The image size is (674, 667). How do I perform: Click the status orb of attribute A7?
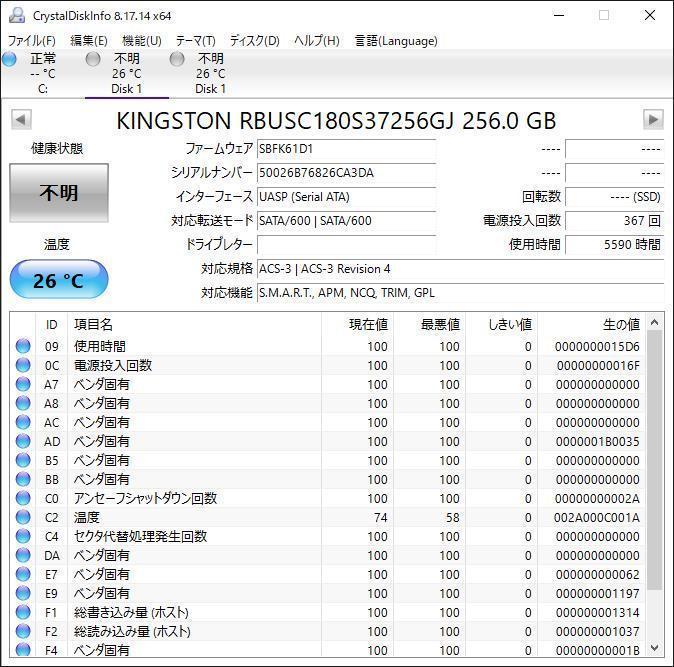(x=23, y=384)
